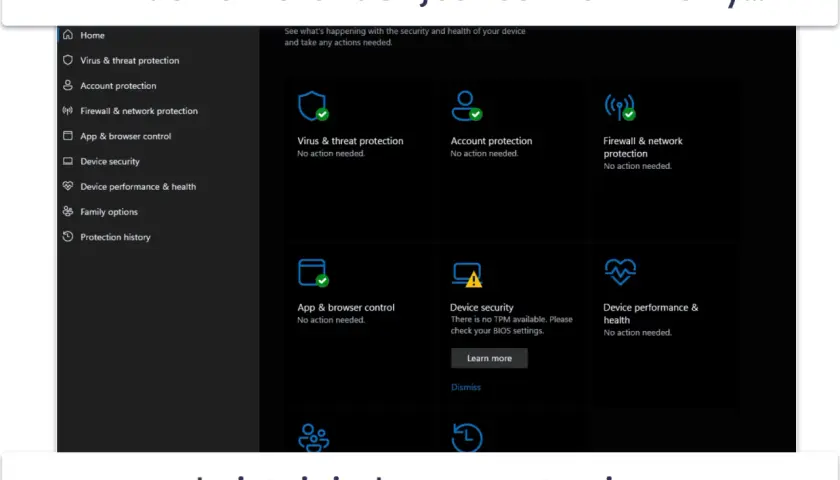Viewport: 840px width, 480px height.
Task: Click the Home icon in sidebar
Action: click(68, 35)
